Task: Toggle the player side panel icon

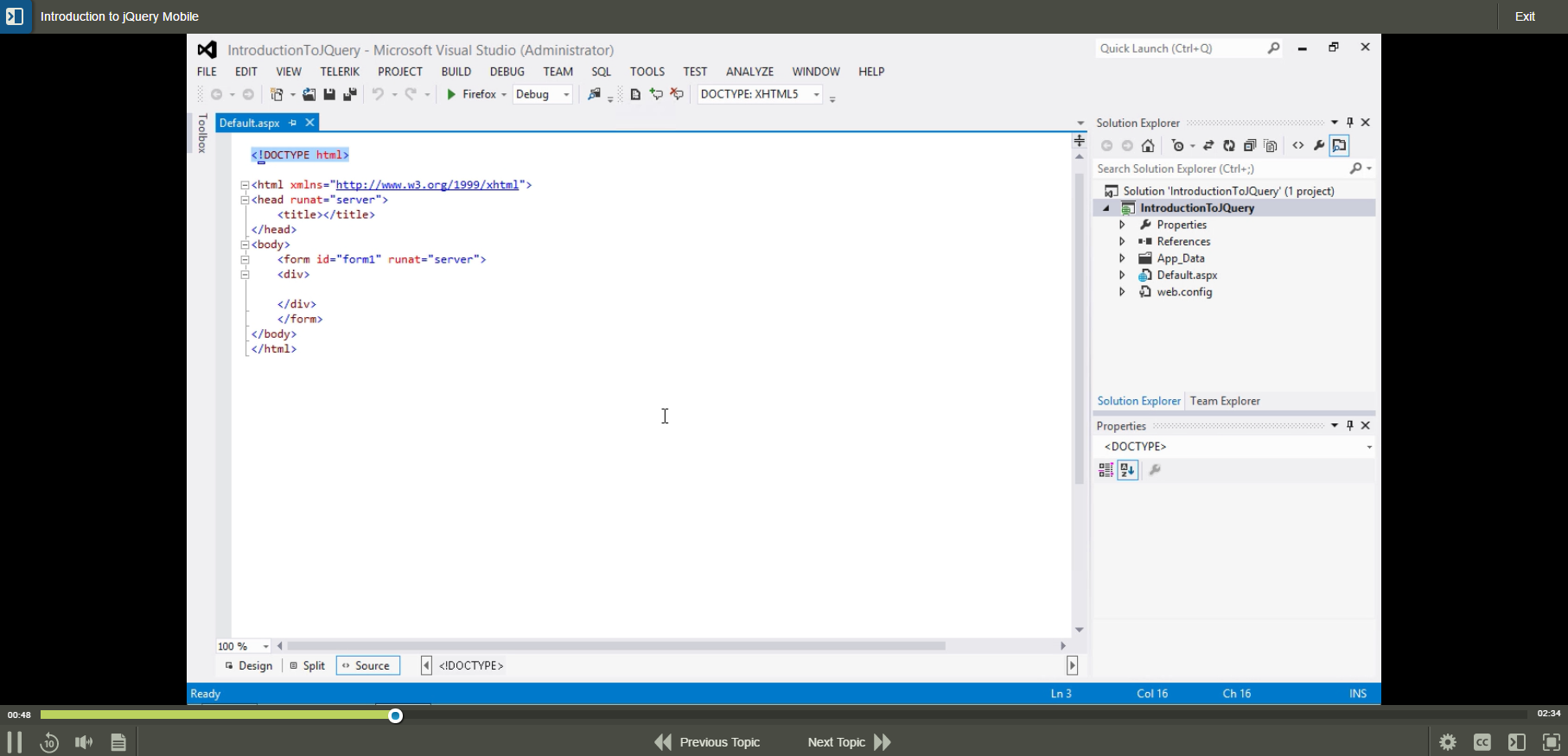Action: (1517, 742)
